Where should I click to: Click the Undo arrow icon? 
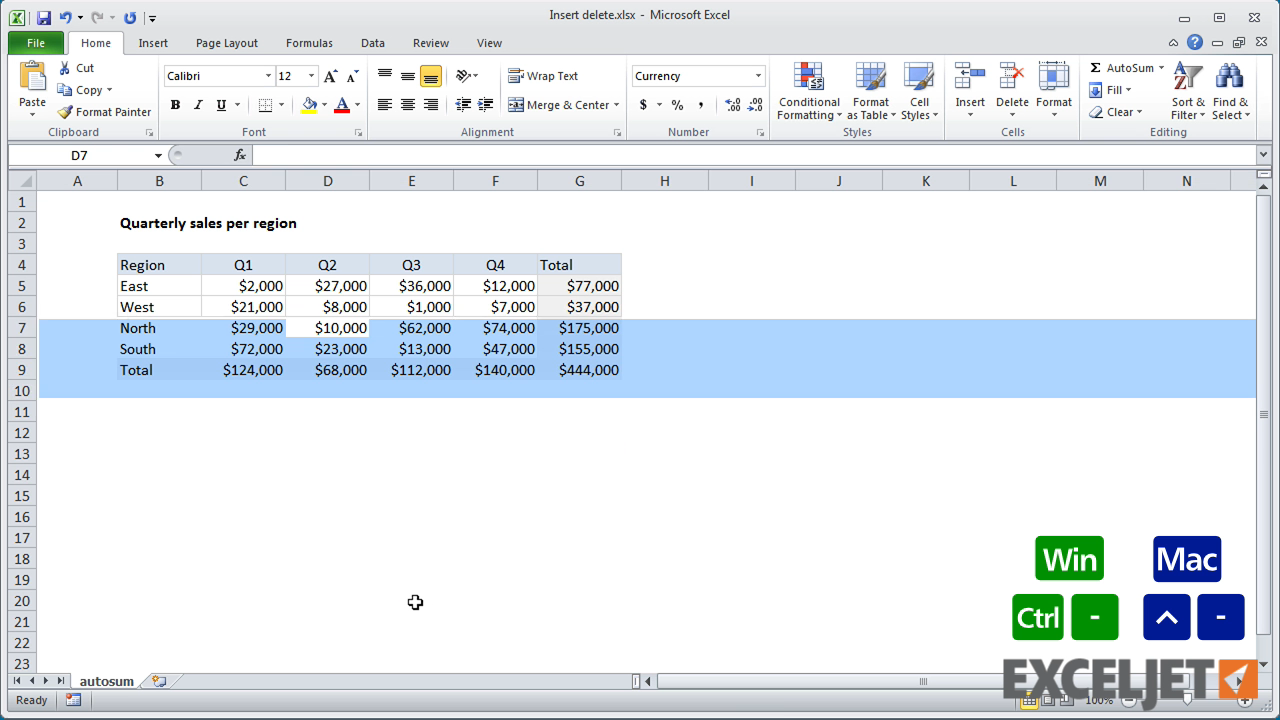pos(65,17)
